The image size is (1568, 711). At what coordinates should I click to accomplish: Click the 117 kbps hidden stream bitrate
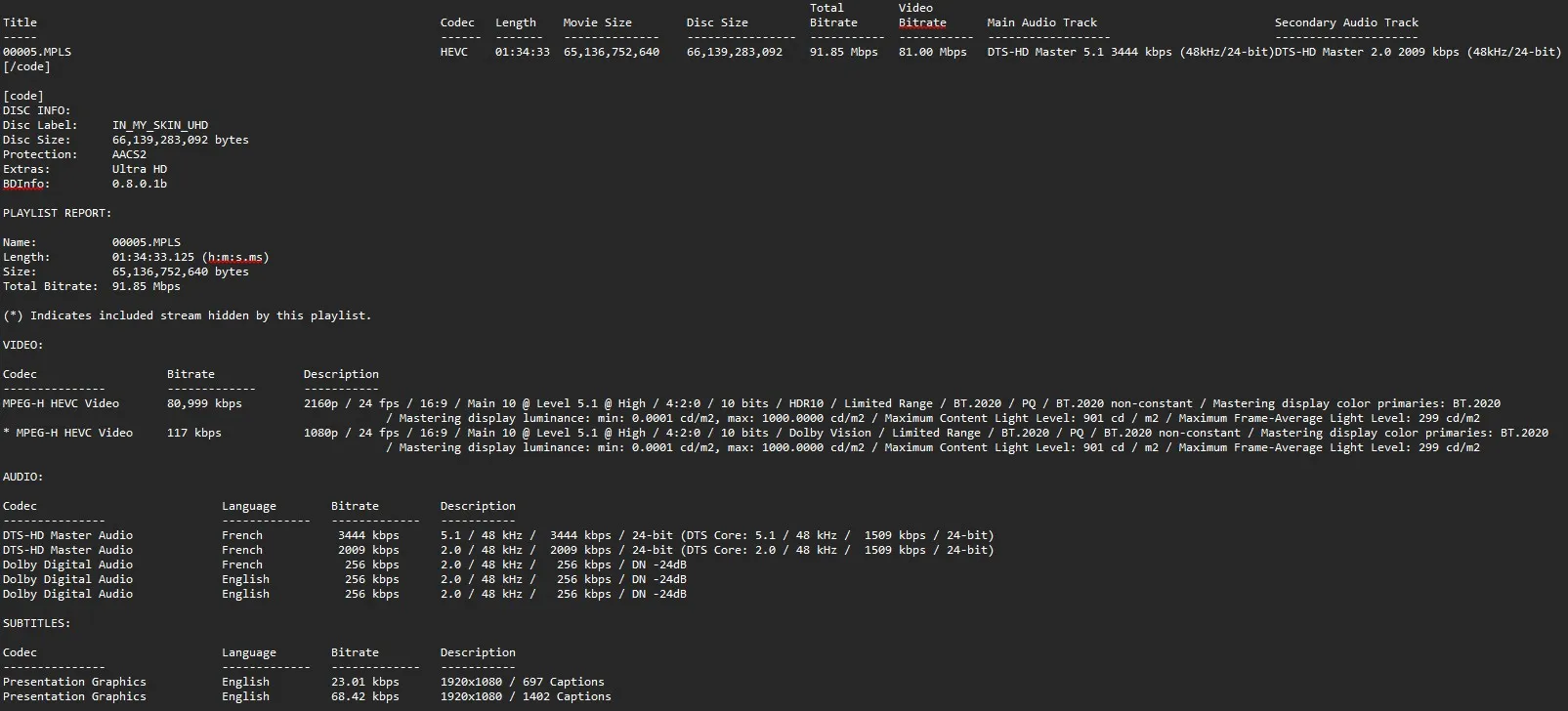(x=193, y=433)
